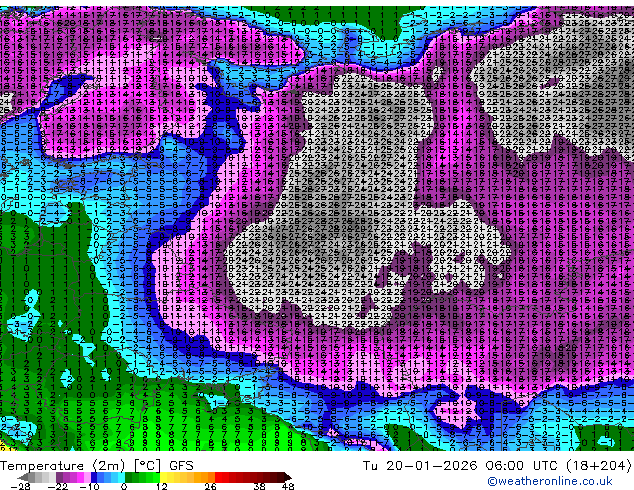Image resolution: width=634 pixels, height=490 pixels.
Task: Click the left gray arrow end of the legend
Action: point(23,477)
